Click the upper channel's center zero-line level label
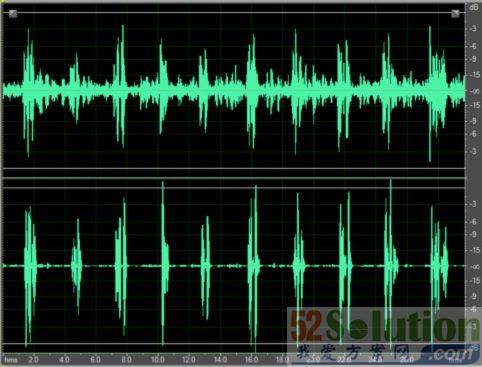This screenshot has height=367, width=482. [473, 92]
